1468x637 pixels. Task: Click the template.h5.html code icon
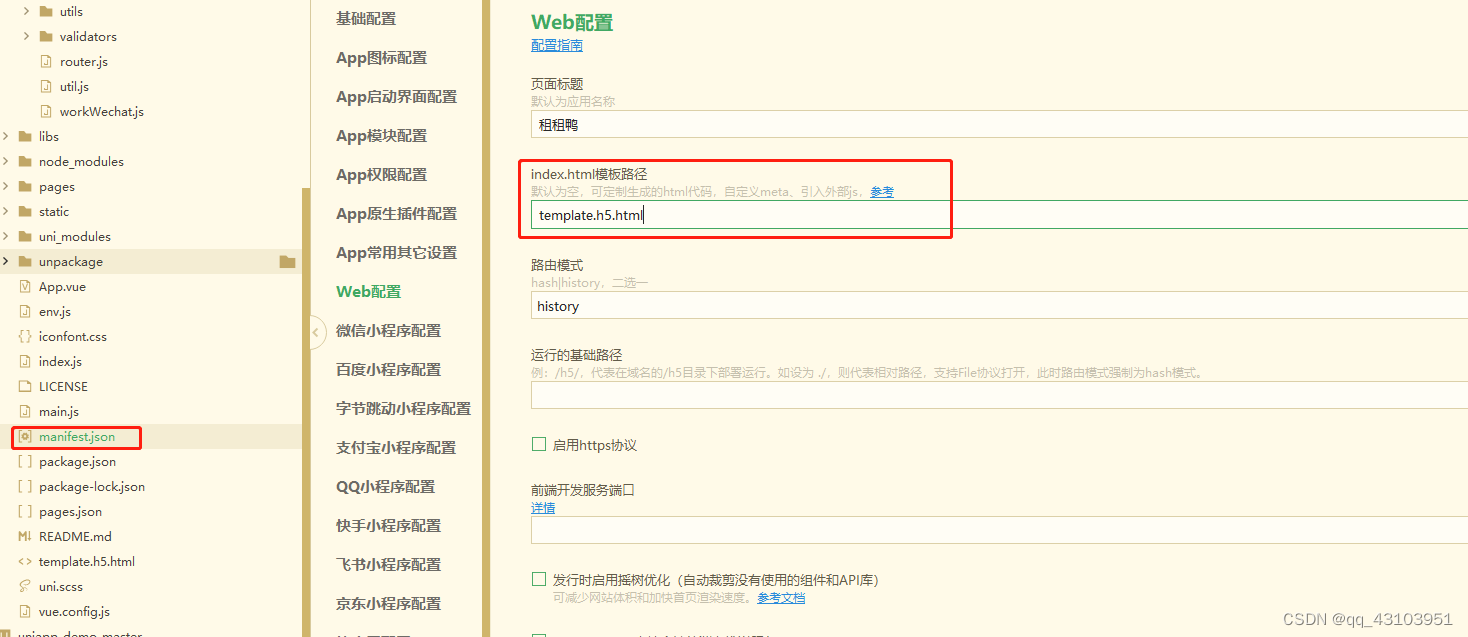pos(24,561)
